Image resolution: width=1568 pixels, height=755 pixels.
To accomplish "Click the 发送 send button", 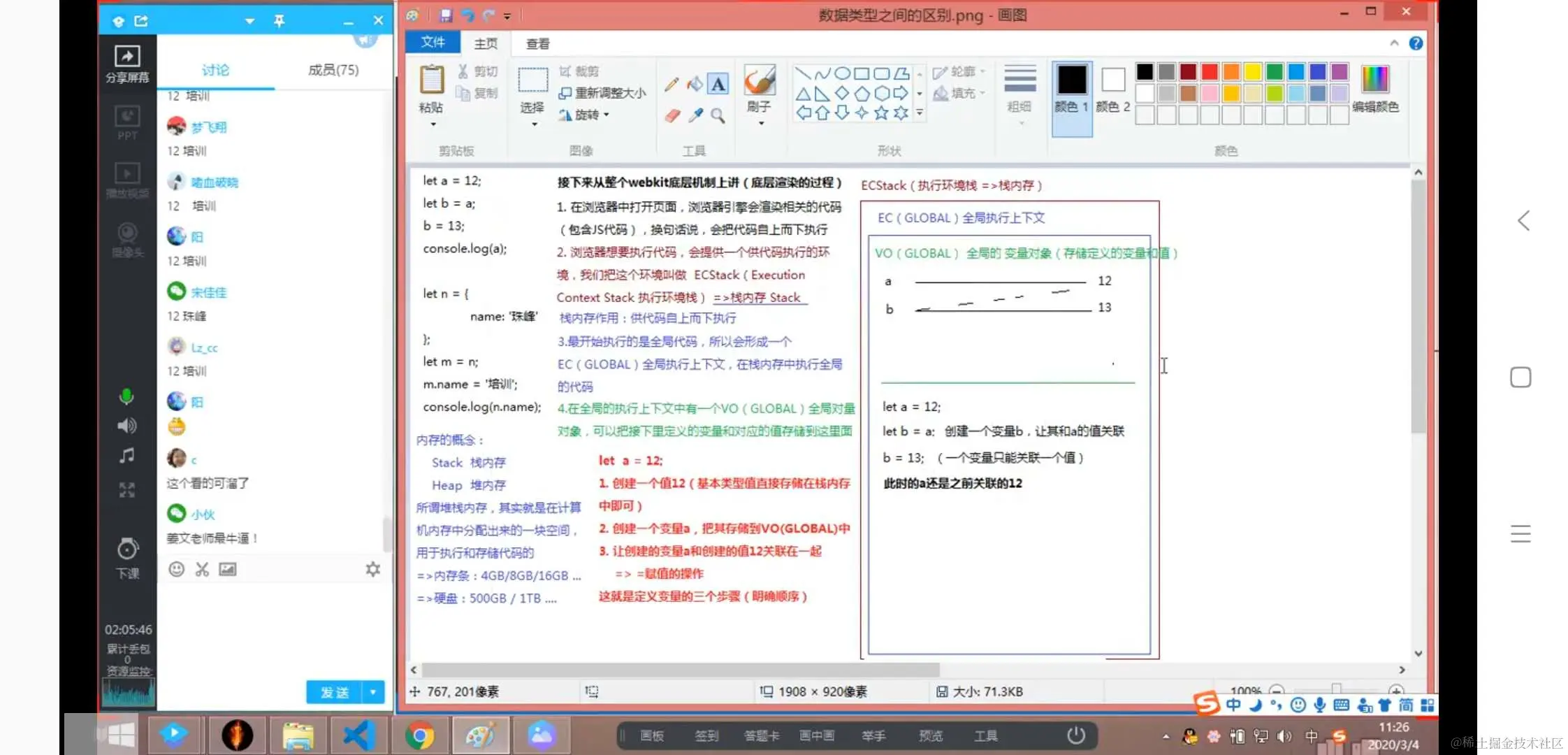I will point(335,692).
